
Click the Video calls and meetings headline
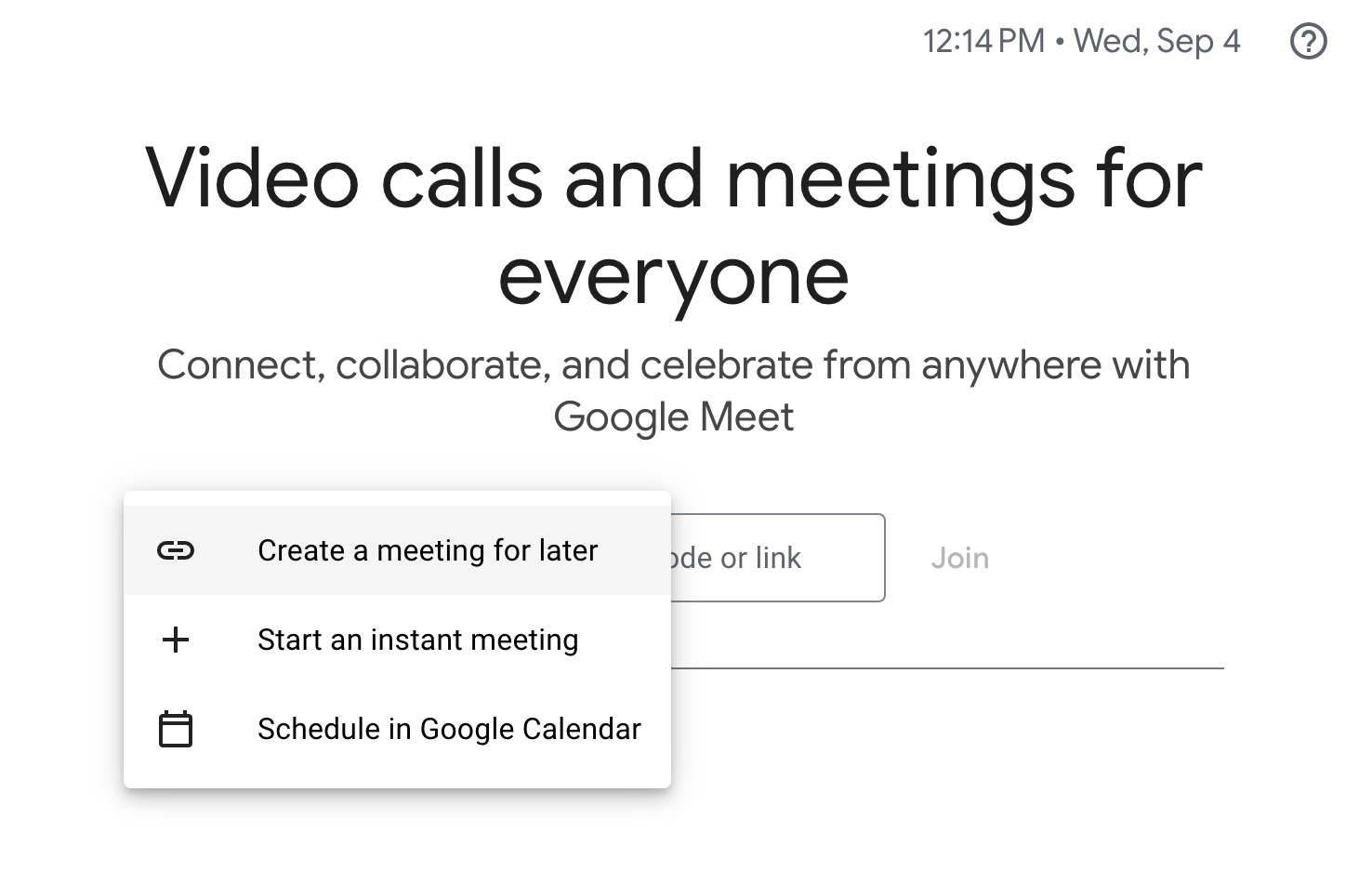coord(674,179)
